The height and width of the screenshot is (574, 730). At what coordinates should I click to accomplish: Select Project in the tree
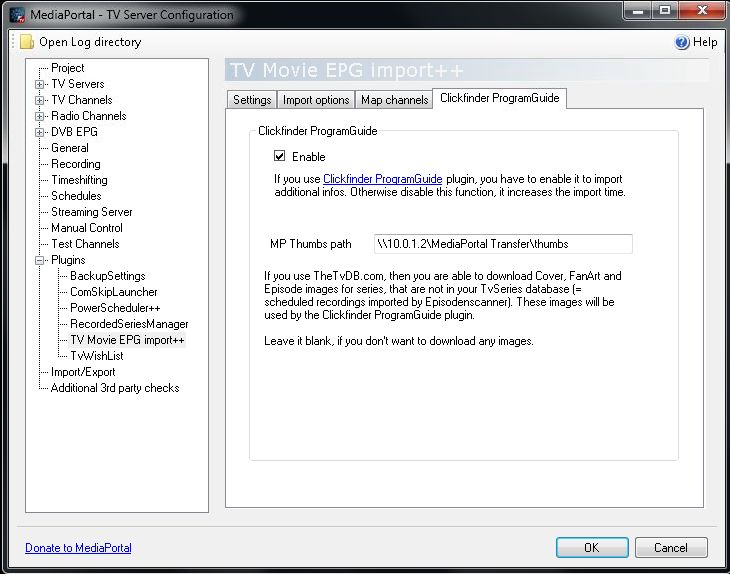68,68
